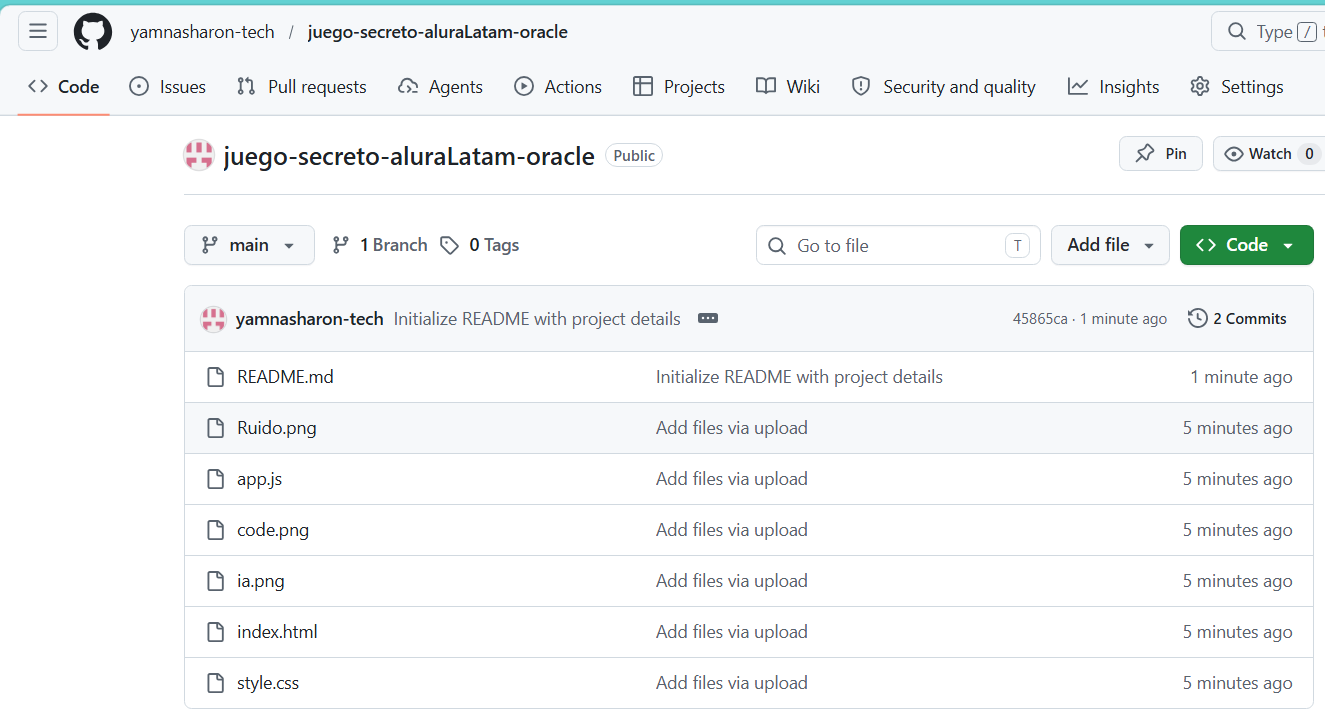This screenshot has height=726, width=1325.
Task: View the 0 Tags link
Action: (x=480, y=245)
